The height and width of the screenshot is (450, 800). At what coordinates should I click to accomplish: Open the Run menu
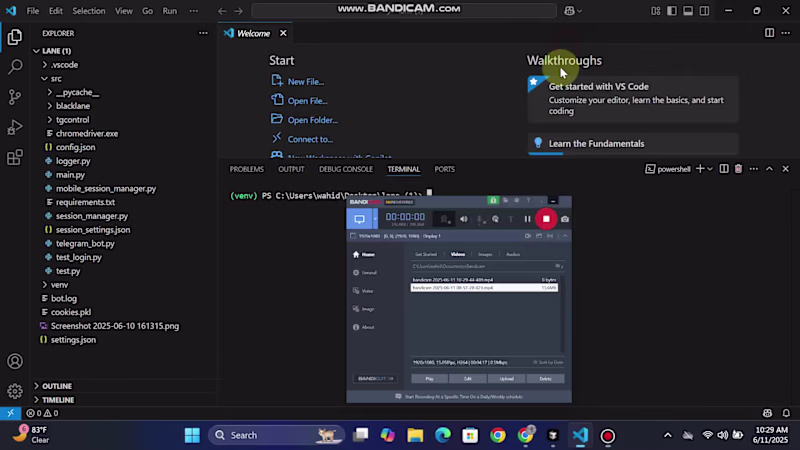coord(169,11)
